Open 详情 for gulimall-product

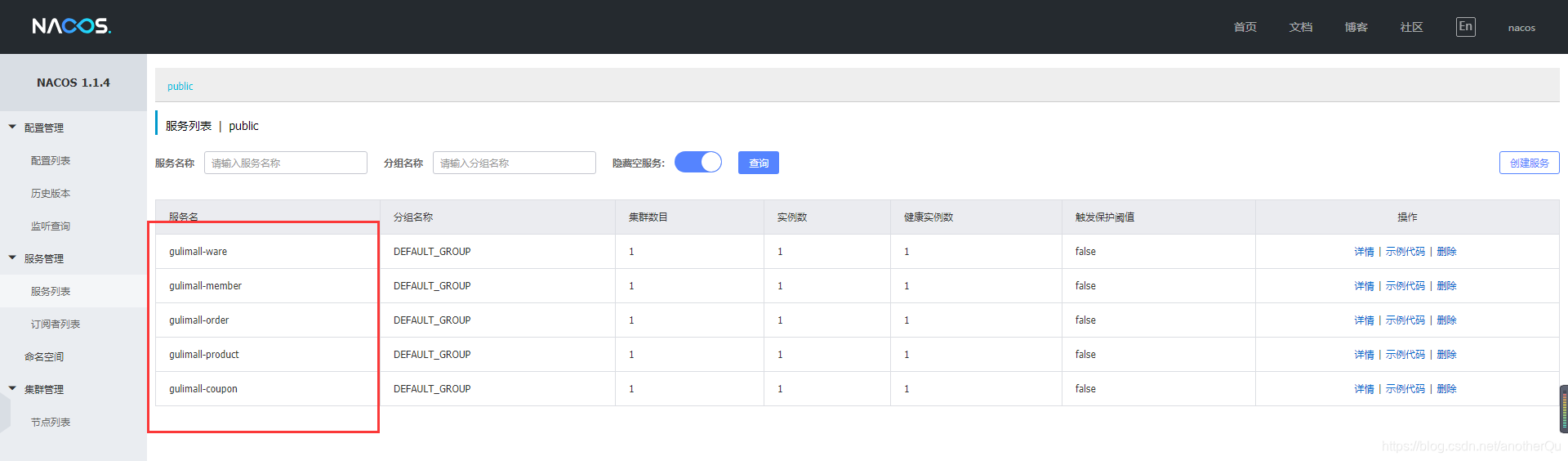[1364, 355]
